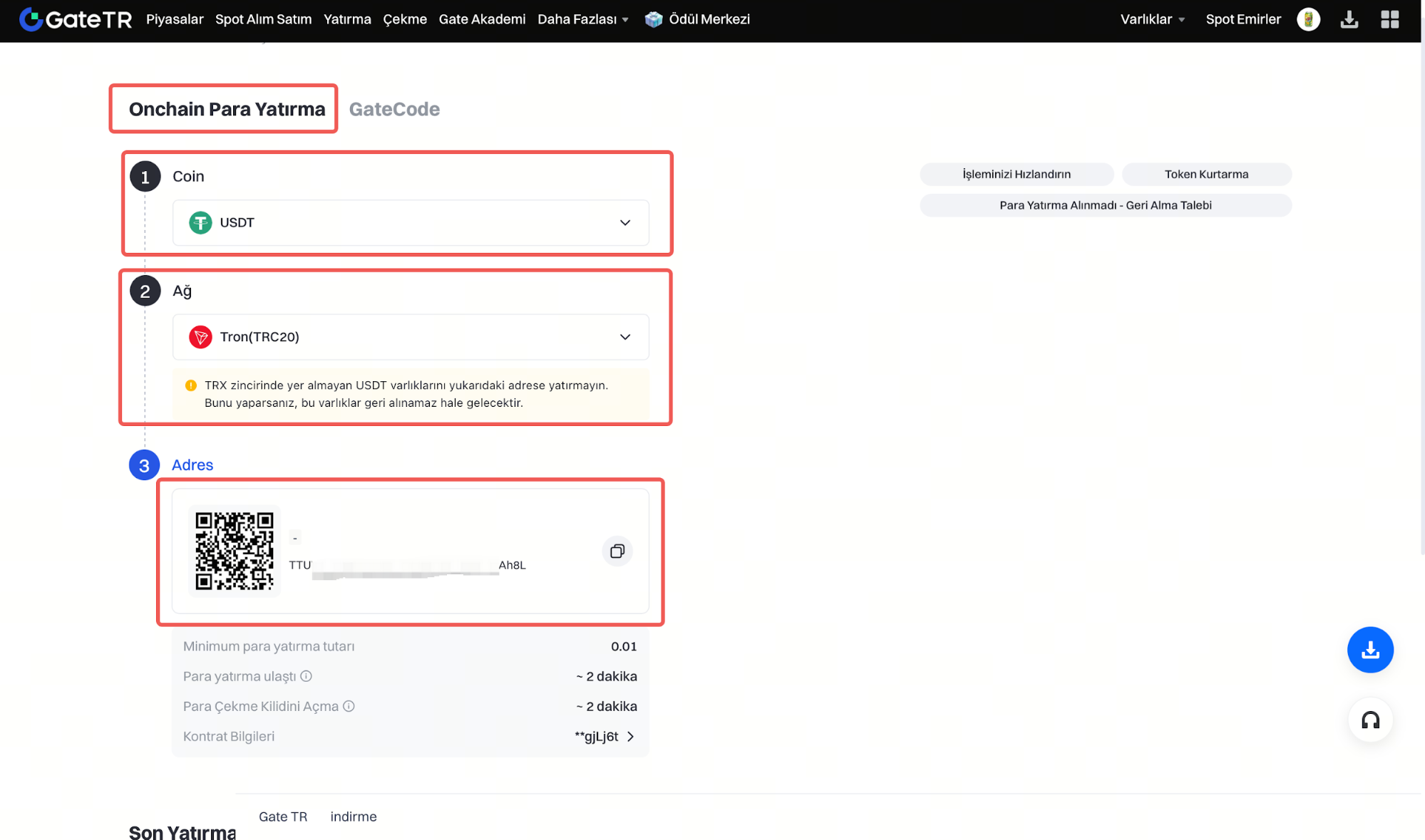
Task: Copy the deposit address using copy icon
Action: (617, 551)
